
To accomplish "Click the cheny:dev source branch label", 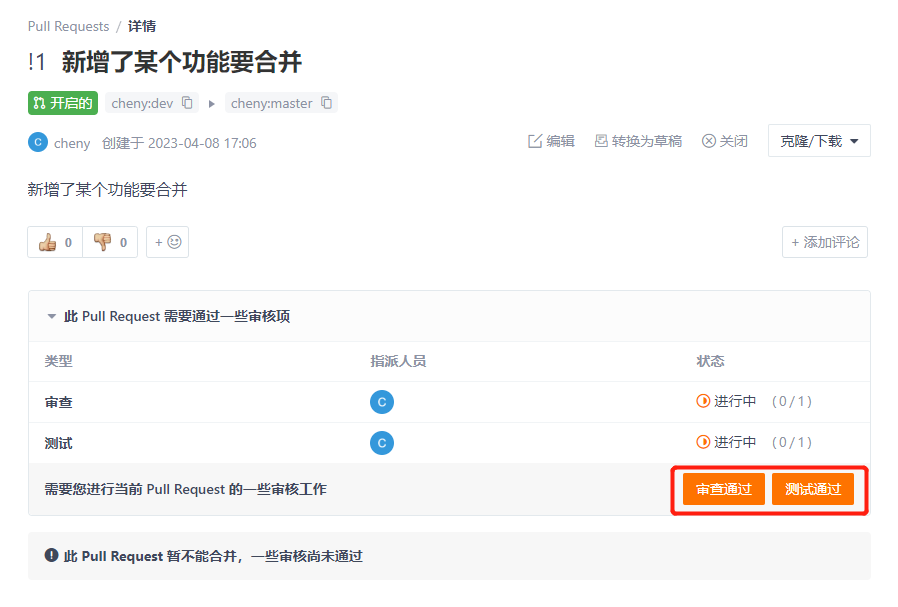I will click(142, 103).
